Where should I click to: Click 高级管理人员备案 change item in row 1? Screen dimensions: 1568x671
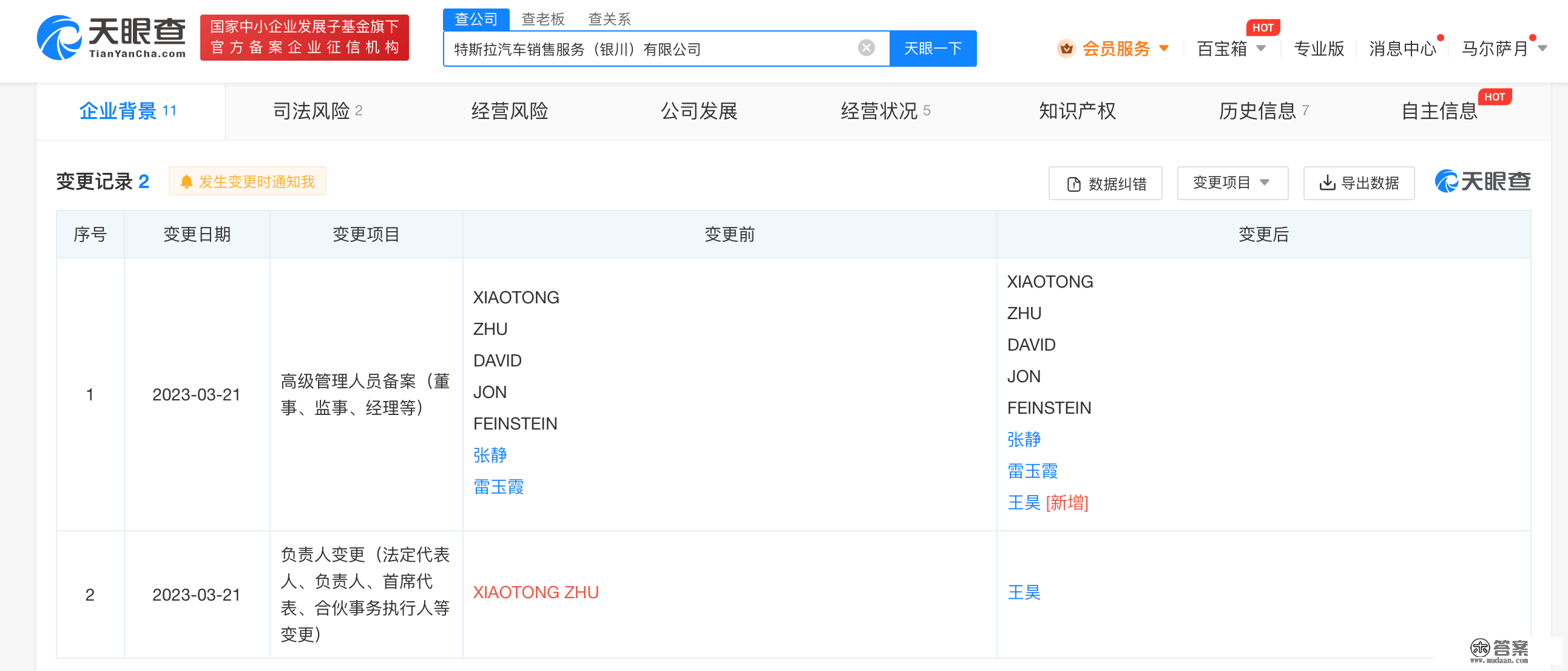(x=365, y=394)
